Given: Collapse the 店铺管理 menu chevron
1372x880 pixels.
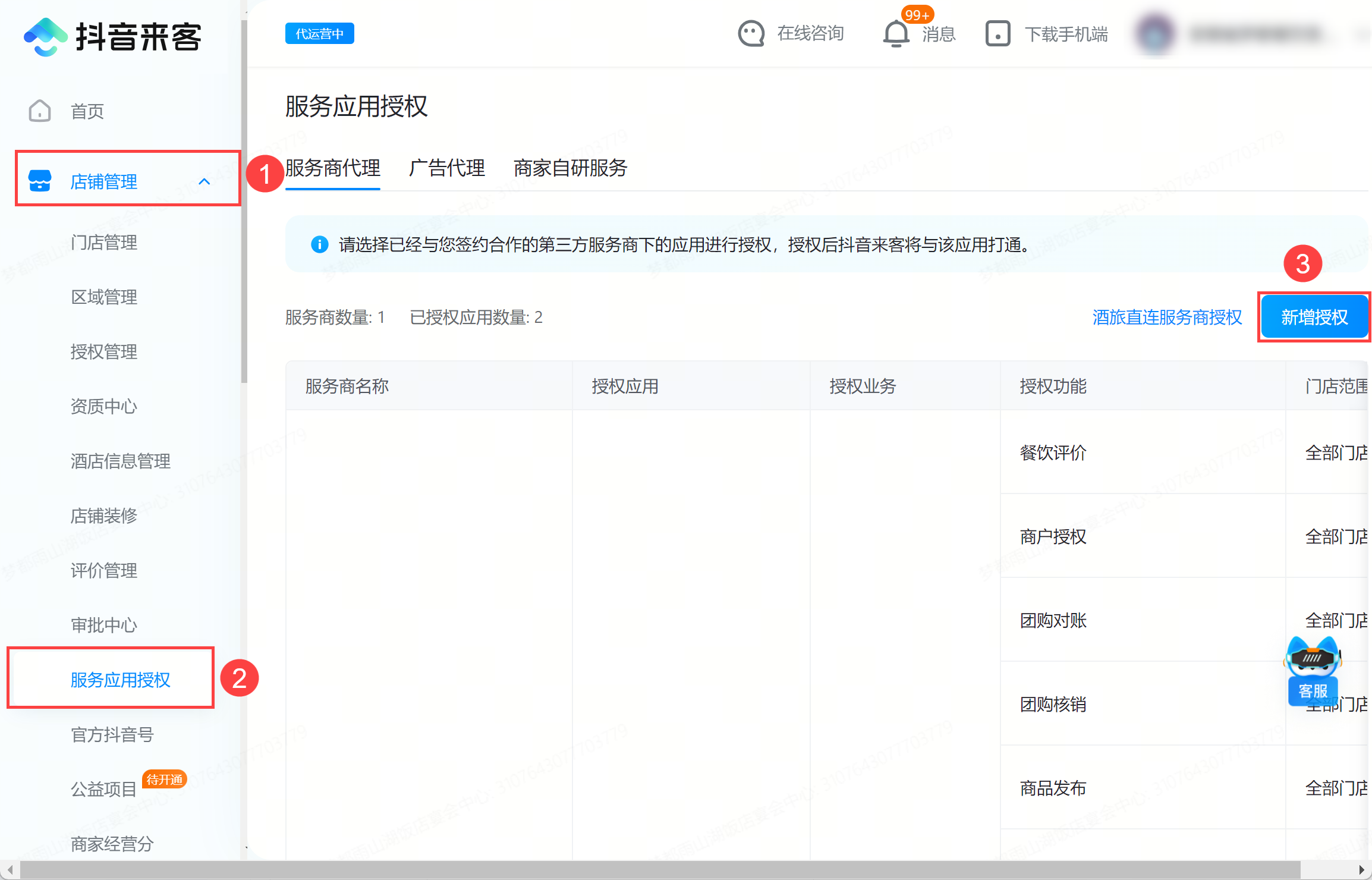Looking at the screenshot, I should click(x=204, y=181).
